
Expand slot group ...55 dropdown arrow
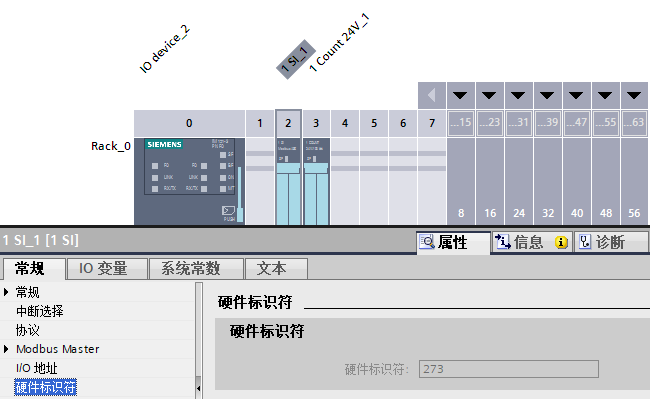[x=606, y=95]
